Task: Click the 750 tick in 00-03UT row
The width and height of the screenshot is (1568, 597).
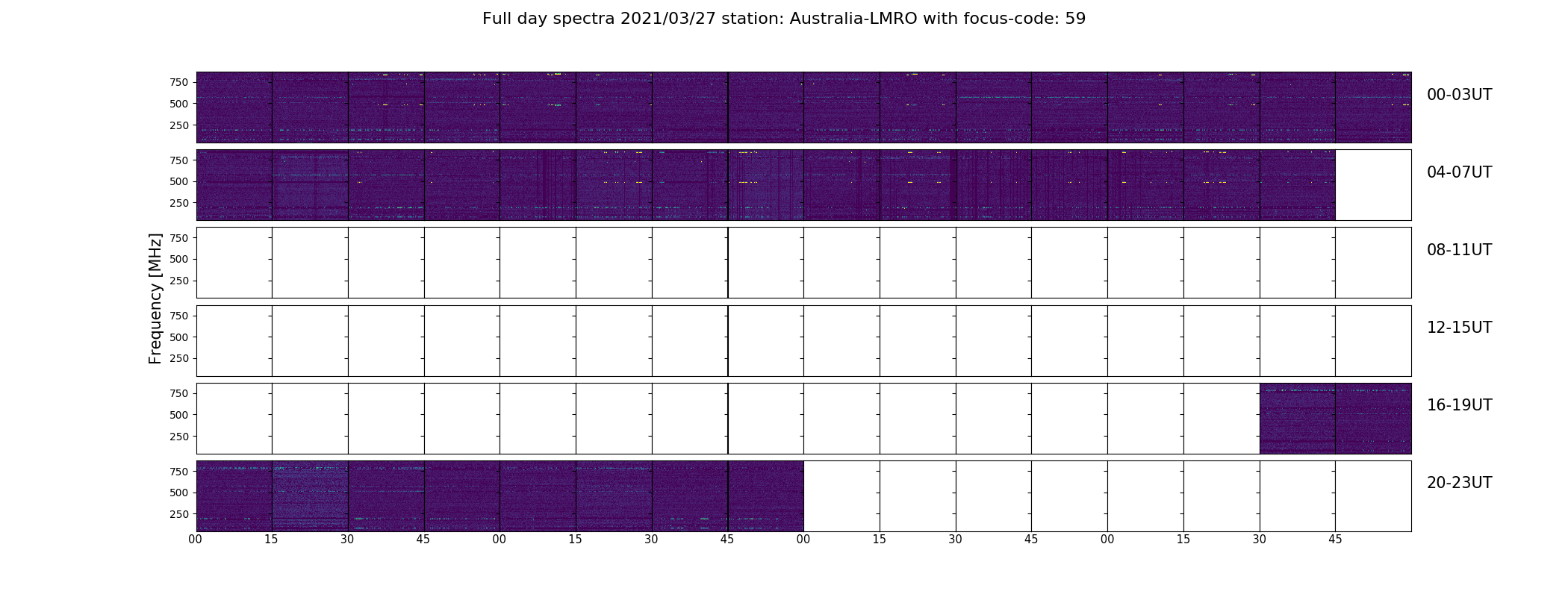Action: 178,82
